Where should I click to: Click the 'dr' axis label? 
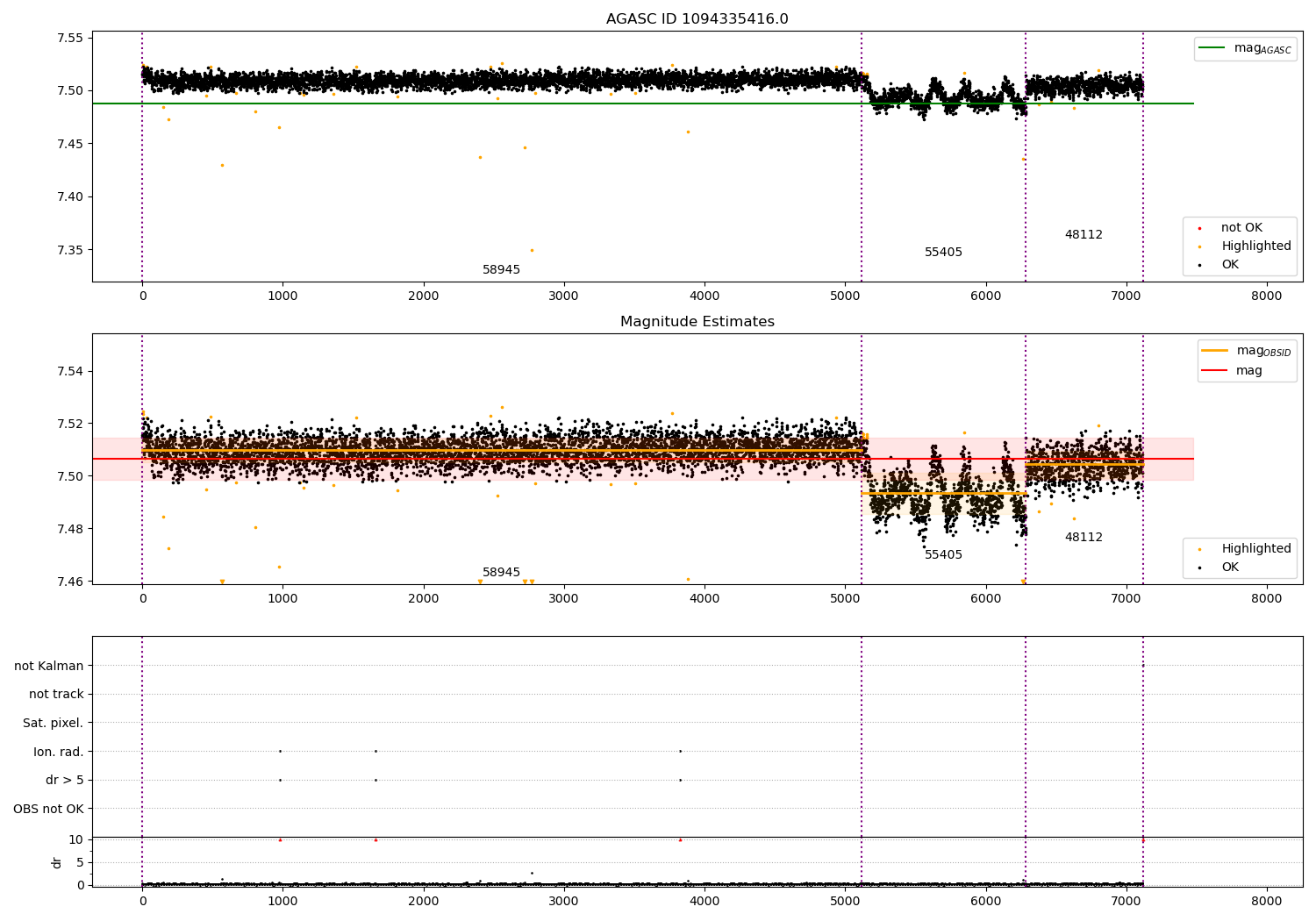click(56, 862)
